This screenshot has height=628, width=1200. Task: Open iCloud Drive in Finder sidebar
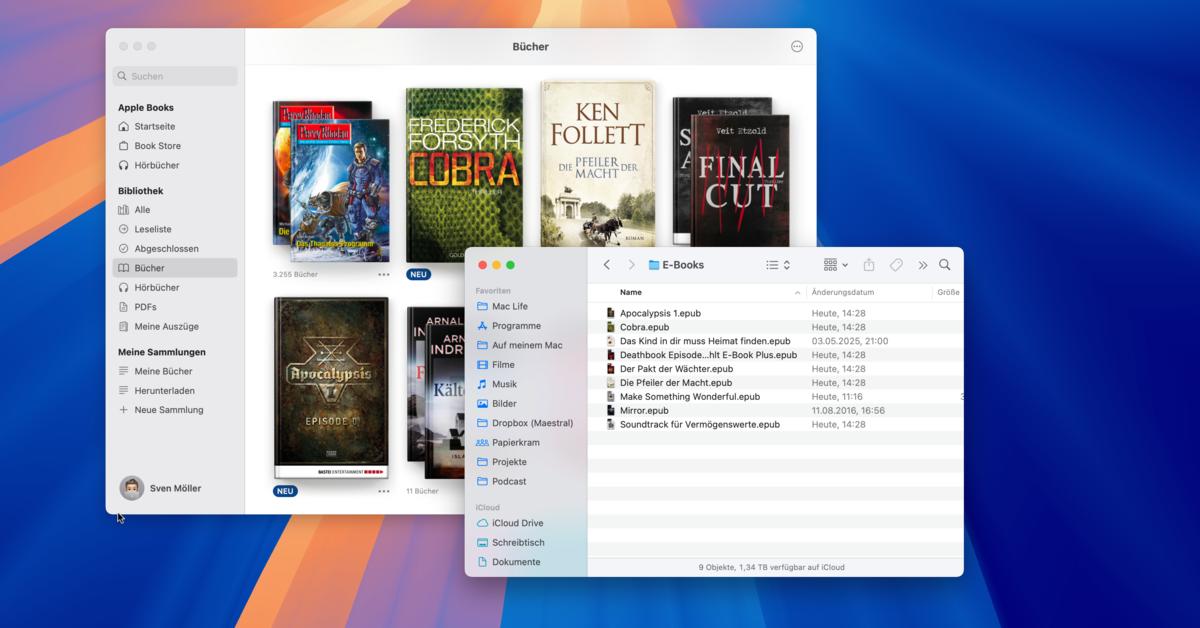click(x=518, y=523)
